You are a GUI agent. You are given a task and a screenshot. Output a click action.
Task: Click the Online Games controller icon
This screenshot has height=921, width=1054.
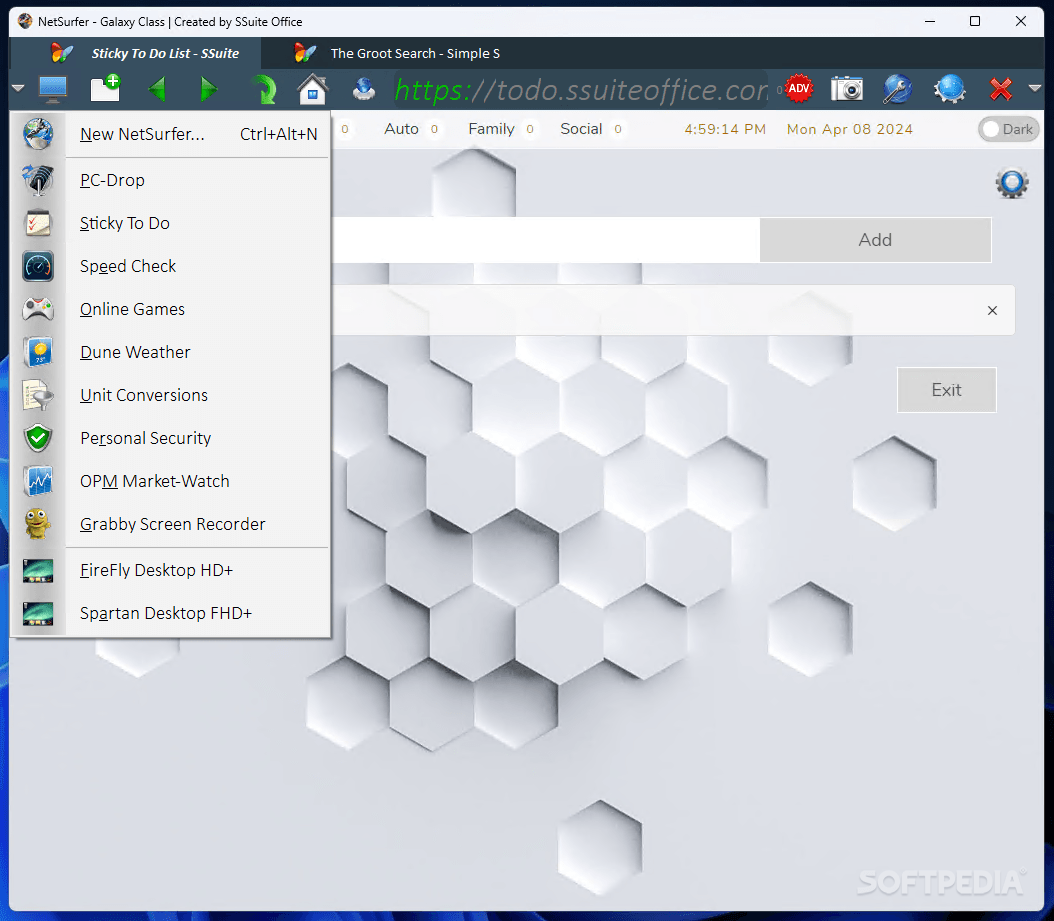(x=38, y=309)
